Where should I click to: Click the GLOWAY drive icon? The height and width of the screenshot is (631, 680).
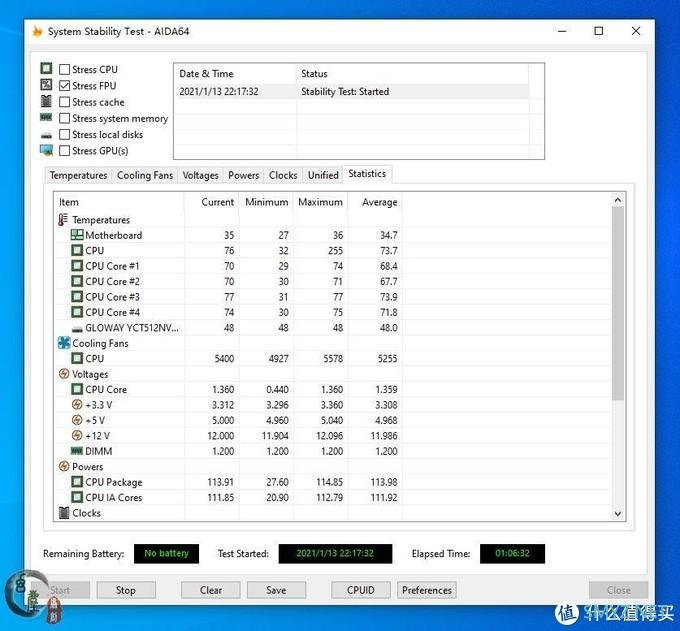pyautogui.click(x=77, y=329)
